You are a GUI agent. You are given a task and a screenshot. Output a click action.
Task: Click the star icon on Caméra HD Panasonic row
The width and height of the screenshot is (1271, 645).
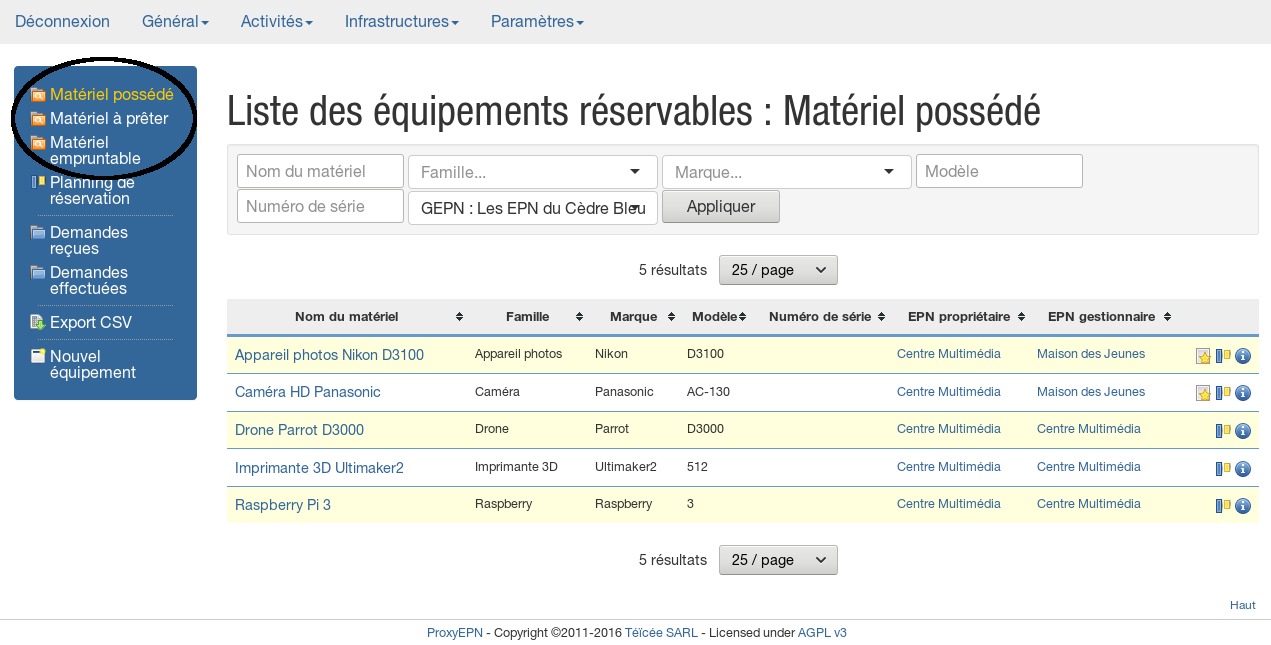pyautogui.click(x=1203, y=393)
